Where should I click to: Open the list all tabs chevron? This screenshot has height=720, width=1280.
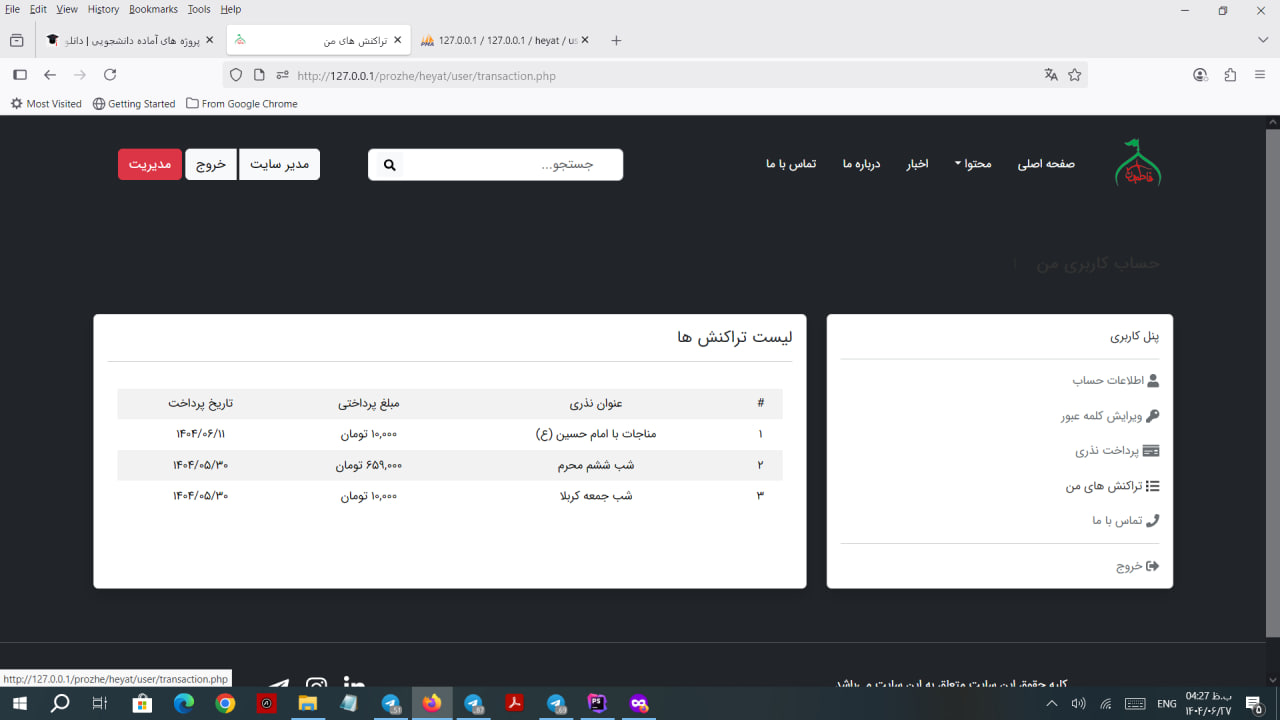click(x=1263, y=40)
